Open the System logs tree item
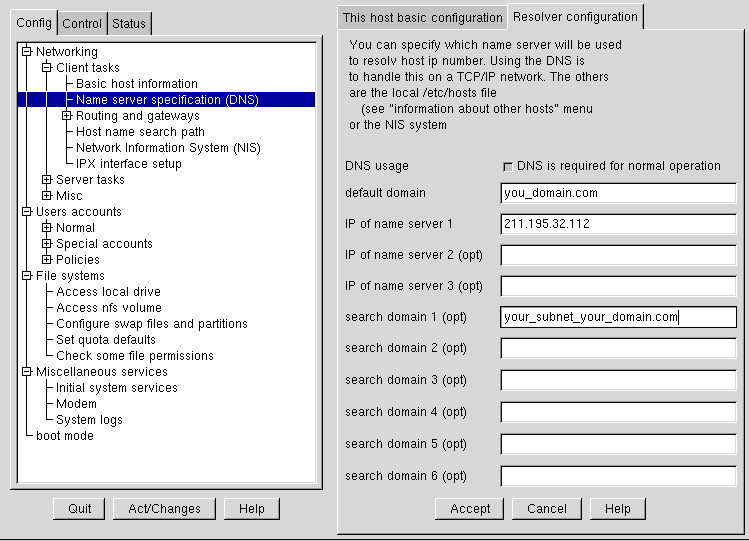Screen dimensions: 749x541 89,420
